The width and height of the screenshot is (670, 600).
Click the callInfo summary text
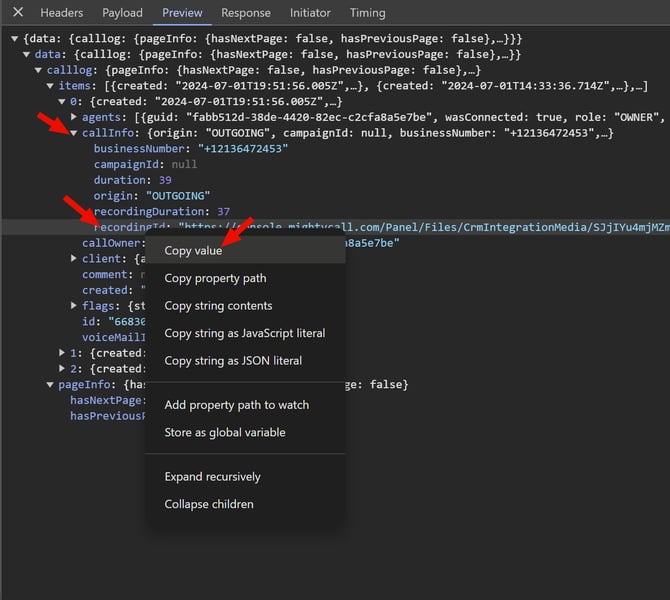380,133
